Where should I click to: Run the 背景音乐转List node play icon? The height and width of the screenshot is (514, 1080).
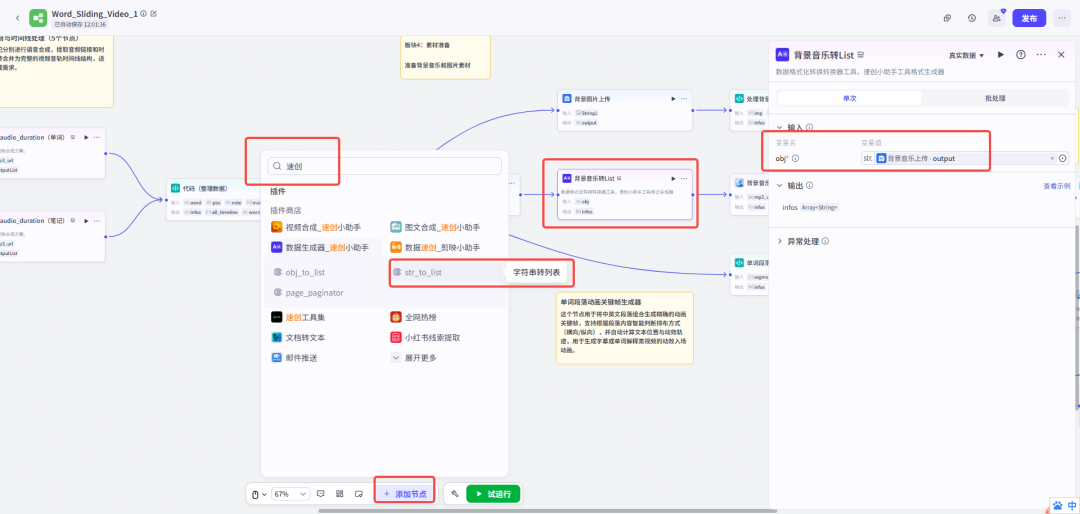pyautogui.click(x=673, y=178)
